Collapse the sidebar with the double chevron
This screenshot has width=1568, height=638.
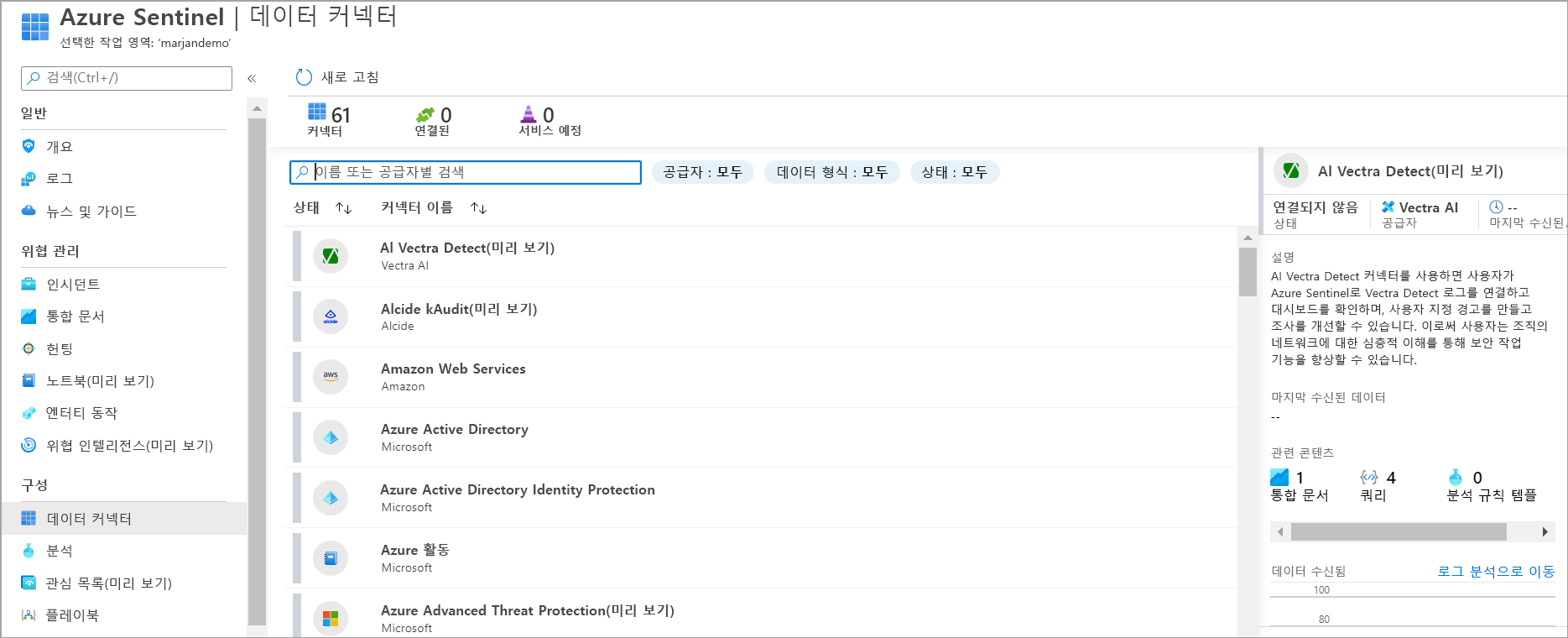point(252,78)
